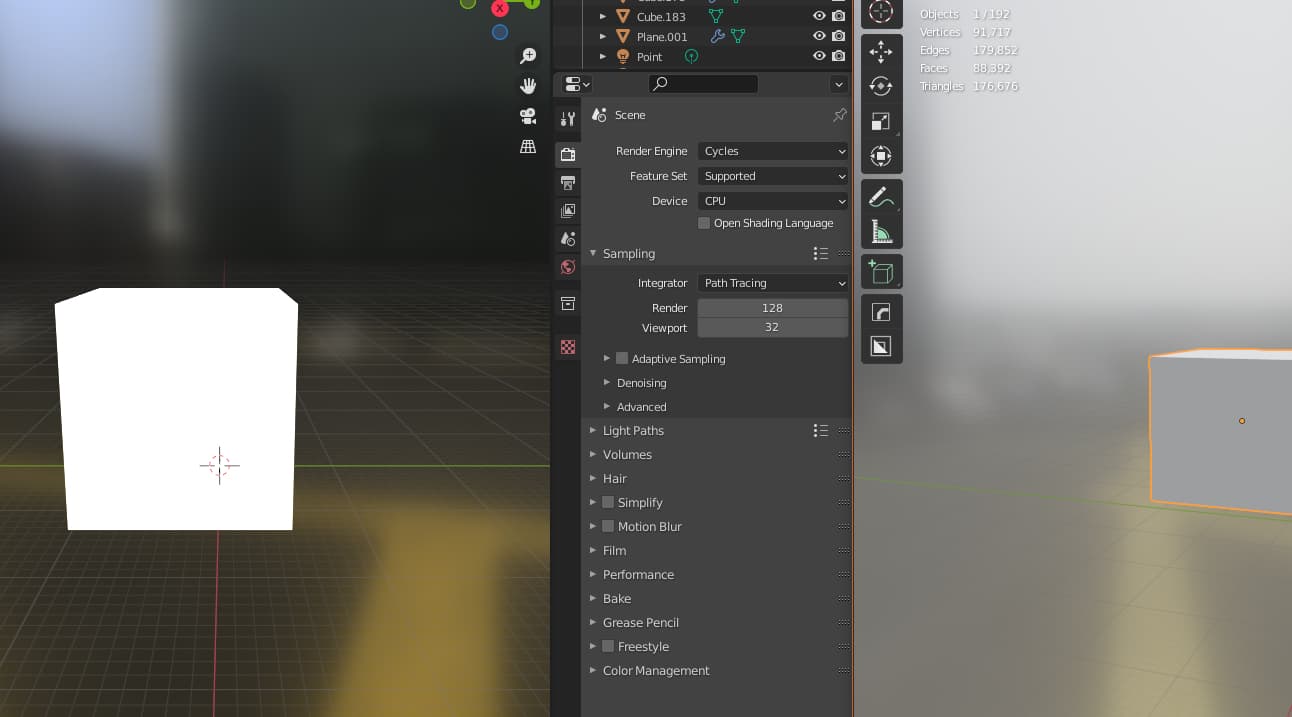Hide the Point light with the eye icon
Viewport: 1292px width, 717px height.
pyautogui.click(x=819, y=56)
